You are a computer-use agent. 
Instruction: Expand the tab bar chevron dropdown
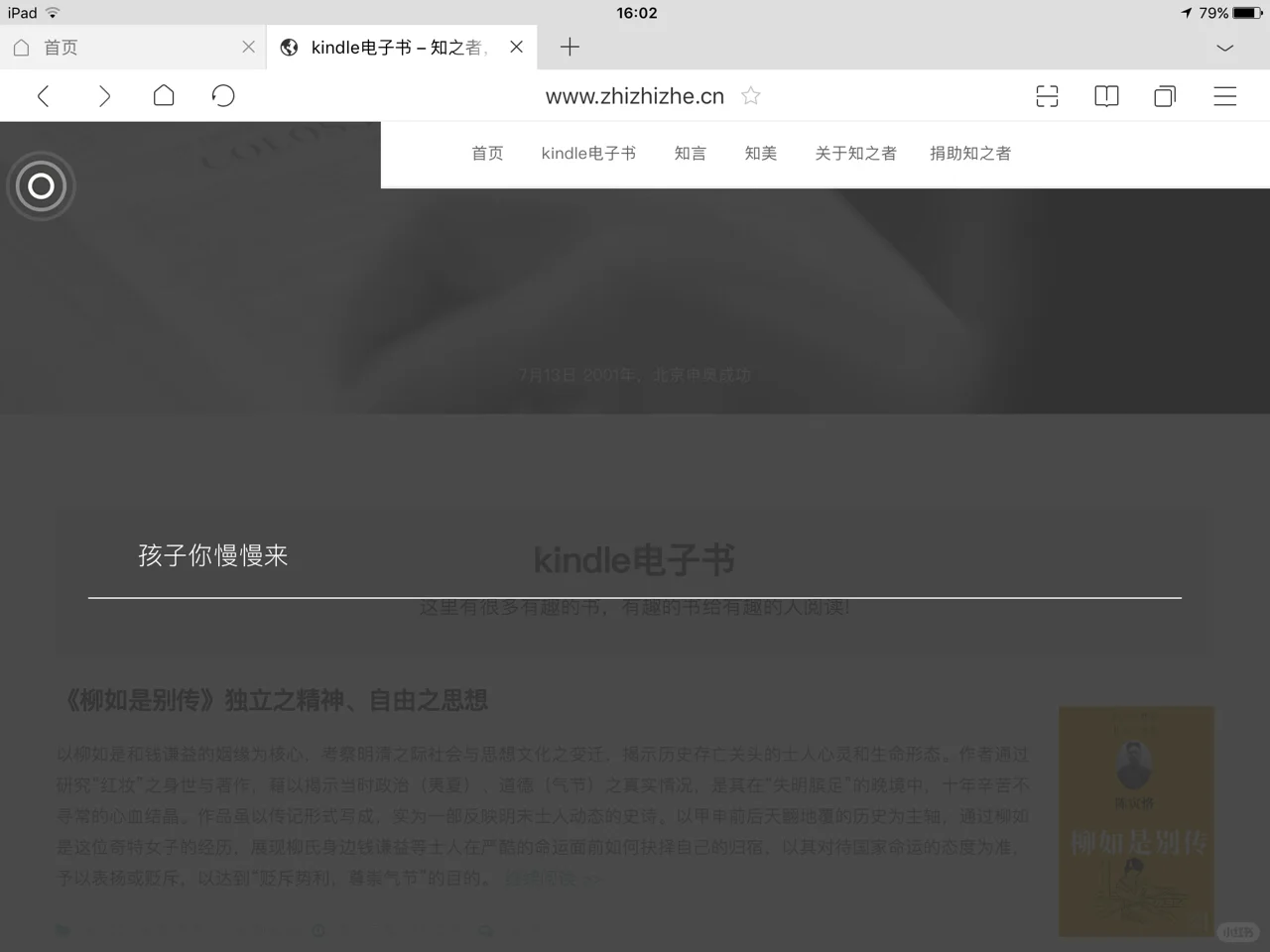pyautogui.click(x=1225, y=48)
